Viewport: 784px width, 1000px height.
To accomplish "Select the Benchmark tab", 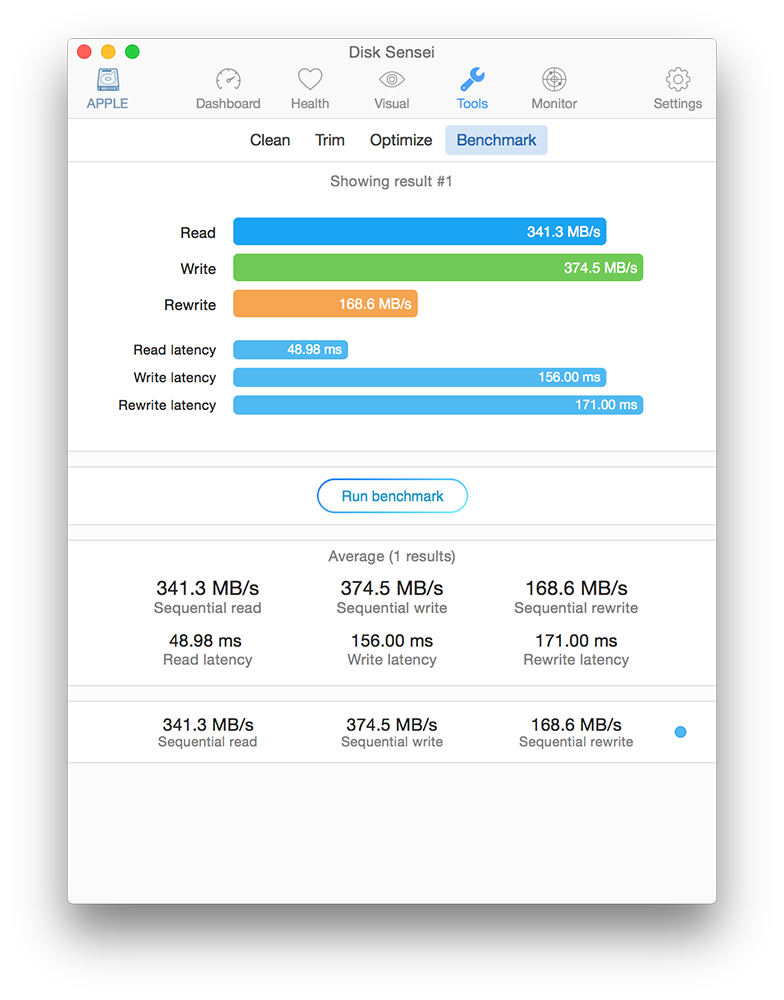I will point(496,140).
